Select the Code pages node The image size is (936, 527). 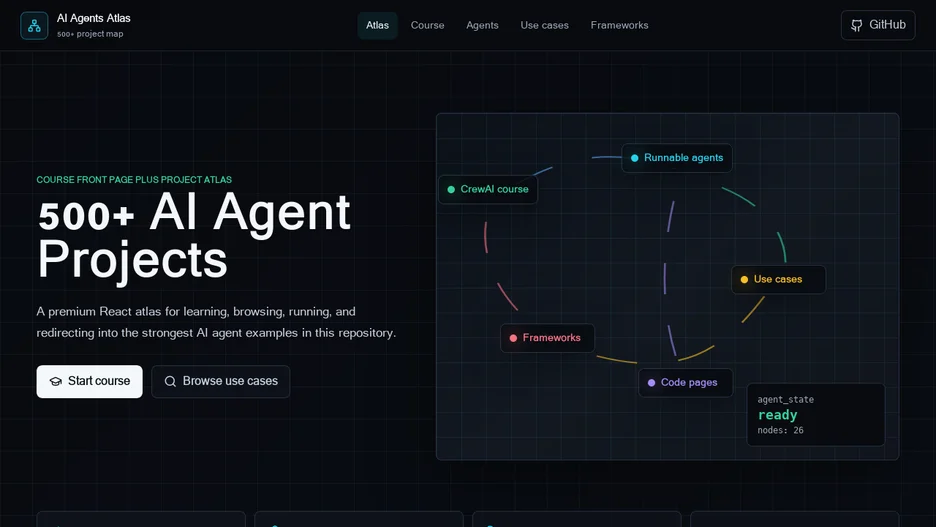685,383
